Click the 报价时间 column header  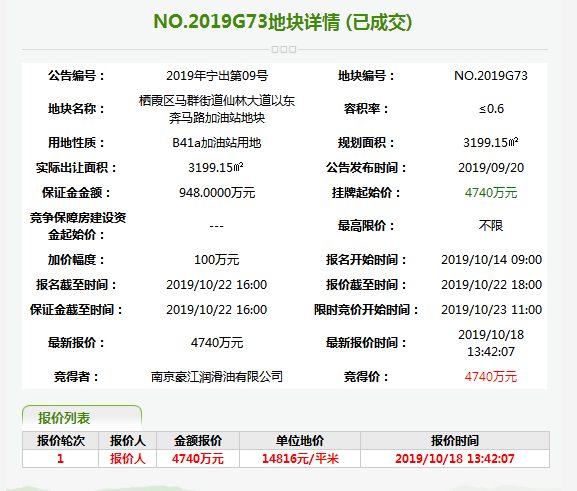455,441
